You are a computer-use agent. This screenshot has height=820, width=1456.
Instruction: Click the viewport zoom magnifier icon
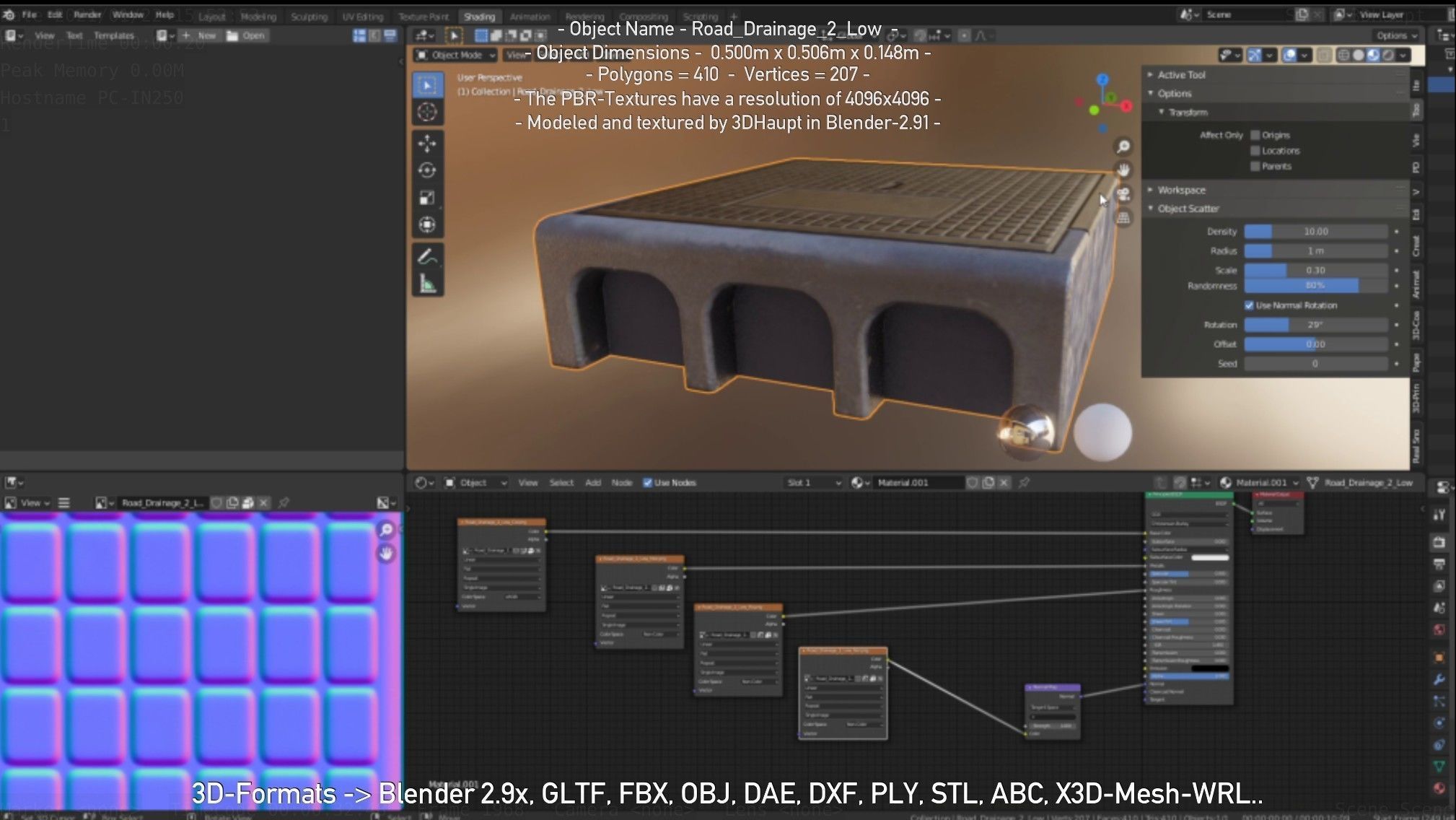(1123, 147)
